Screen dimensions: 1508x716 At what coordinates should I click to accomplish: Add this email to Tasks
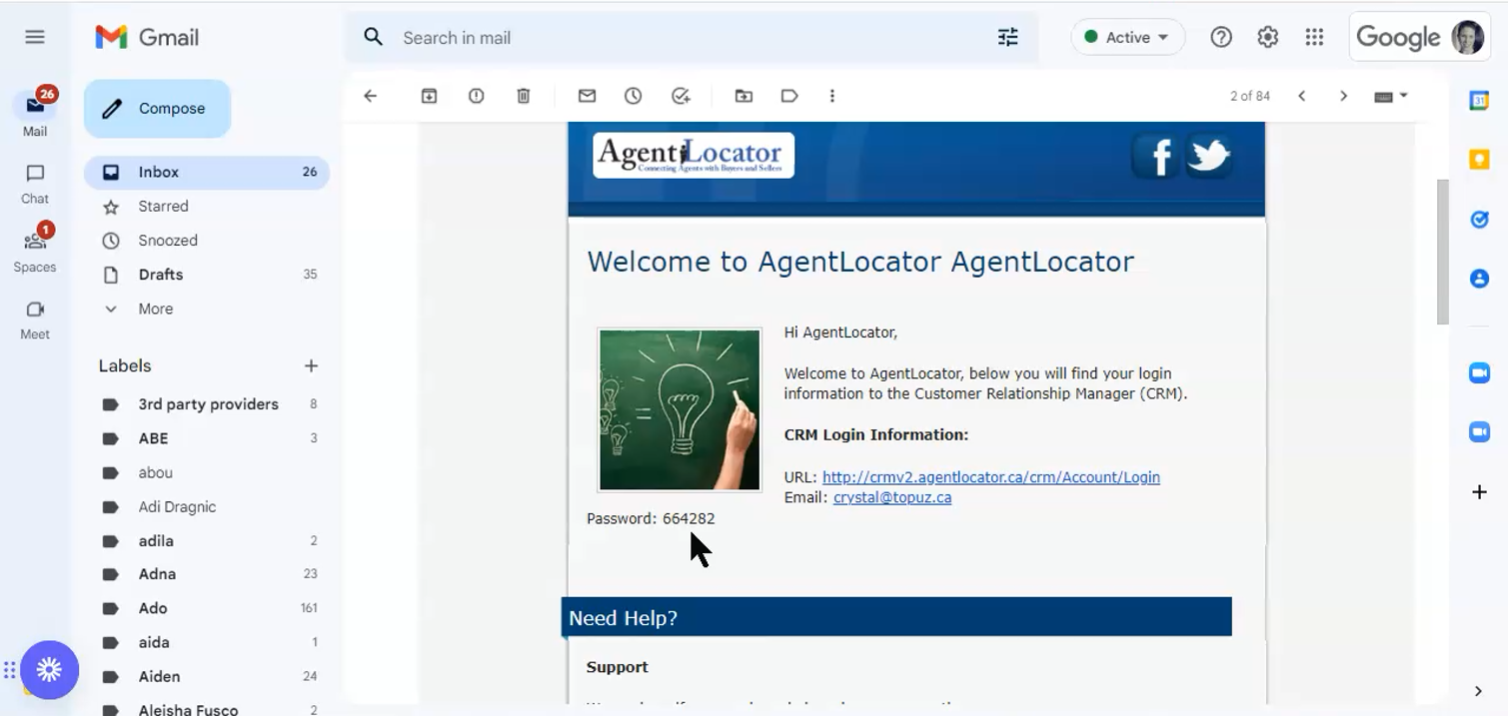pyautogui.click(x=681, y=96)
